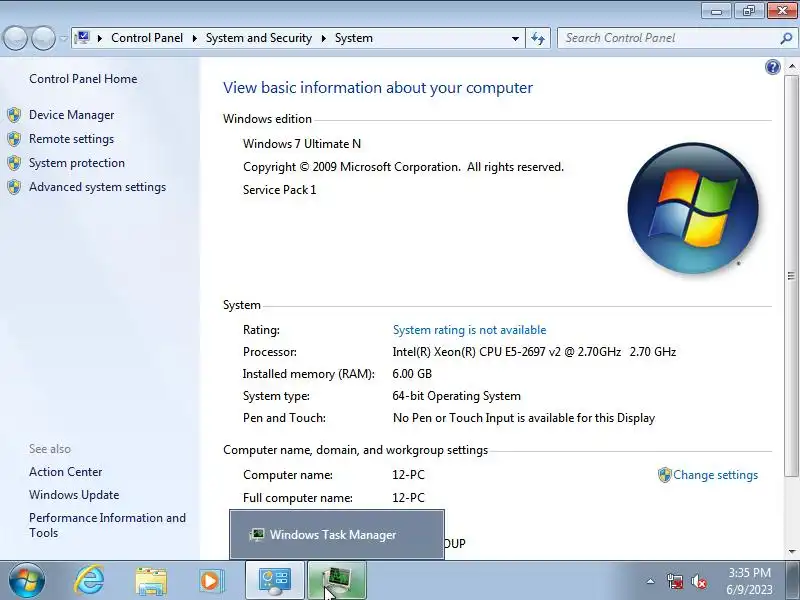Click the vertical scrollbar thumb
Viewport: 800px width, 600px height.
coord(791,276)
